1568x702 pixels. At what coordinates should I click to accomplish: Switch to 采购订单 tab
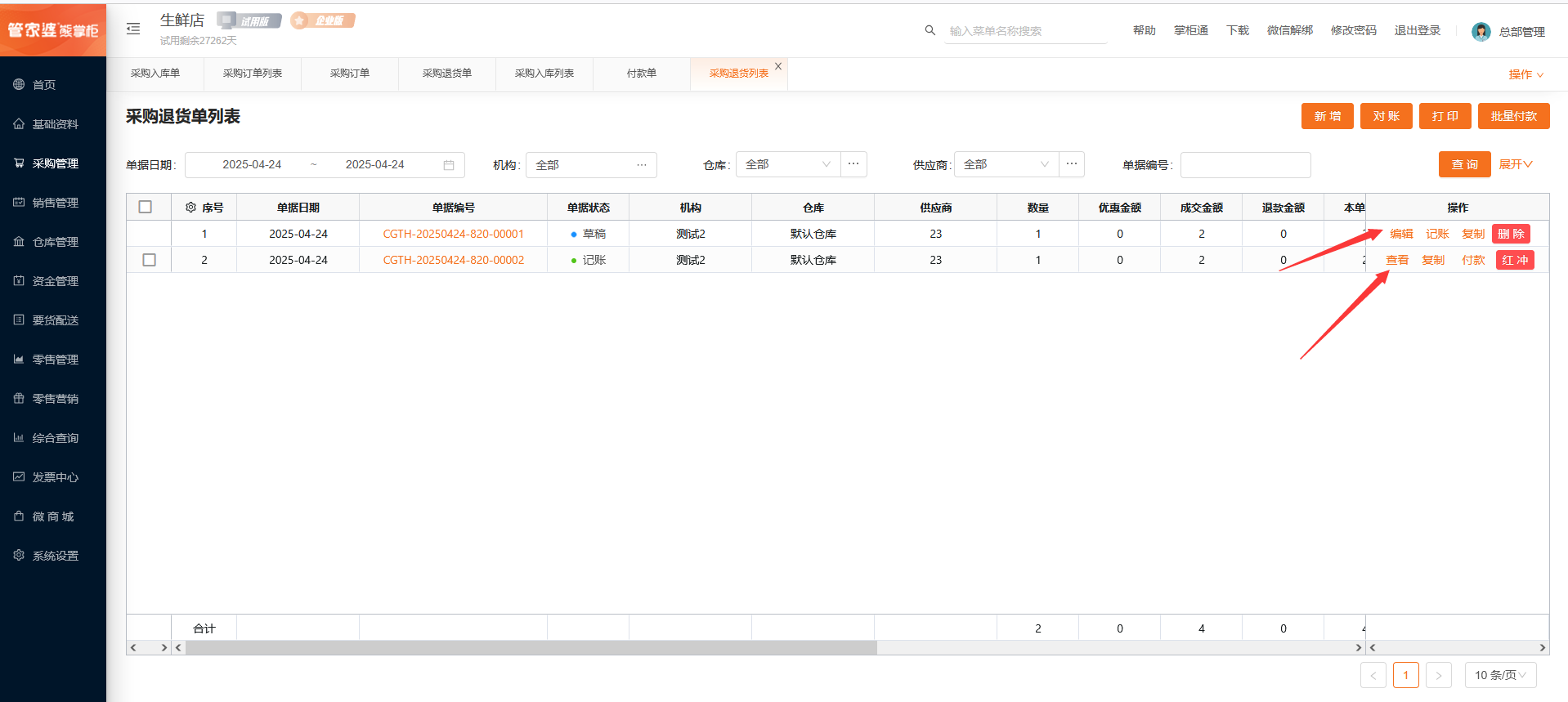(350, 74)
